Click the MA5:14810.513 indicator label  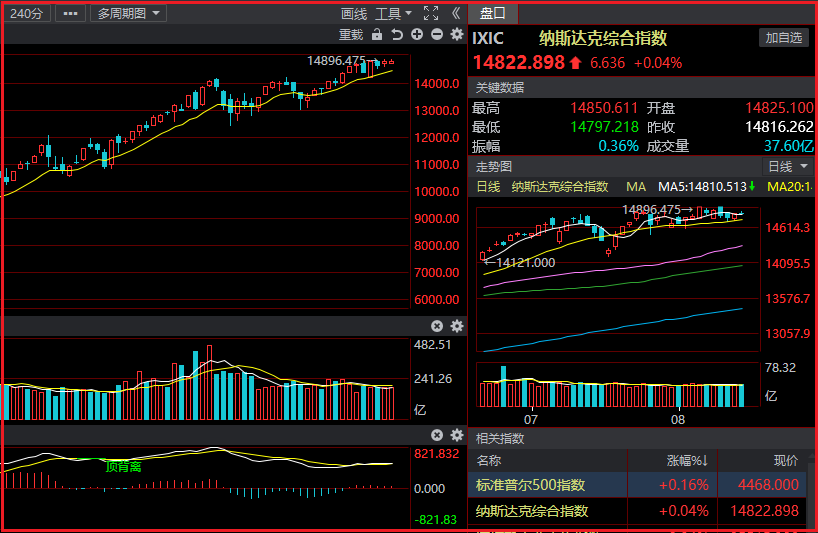[x=702, y=187]
